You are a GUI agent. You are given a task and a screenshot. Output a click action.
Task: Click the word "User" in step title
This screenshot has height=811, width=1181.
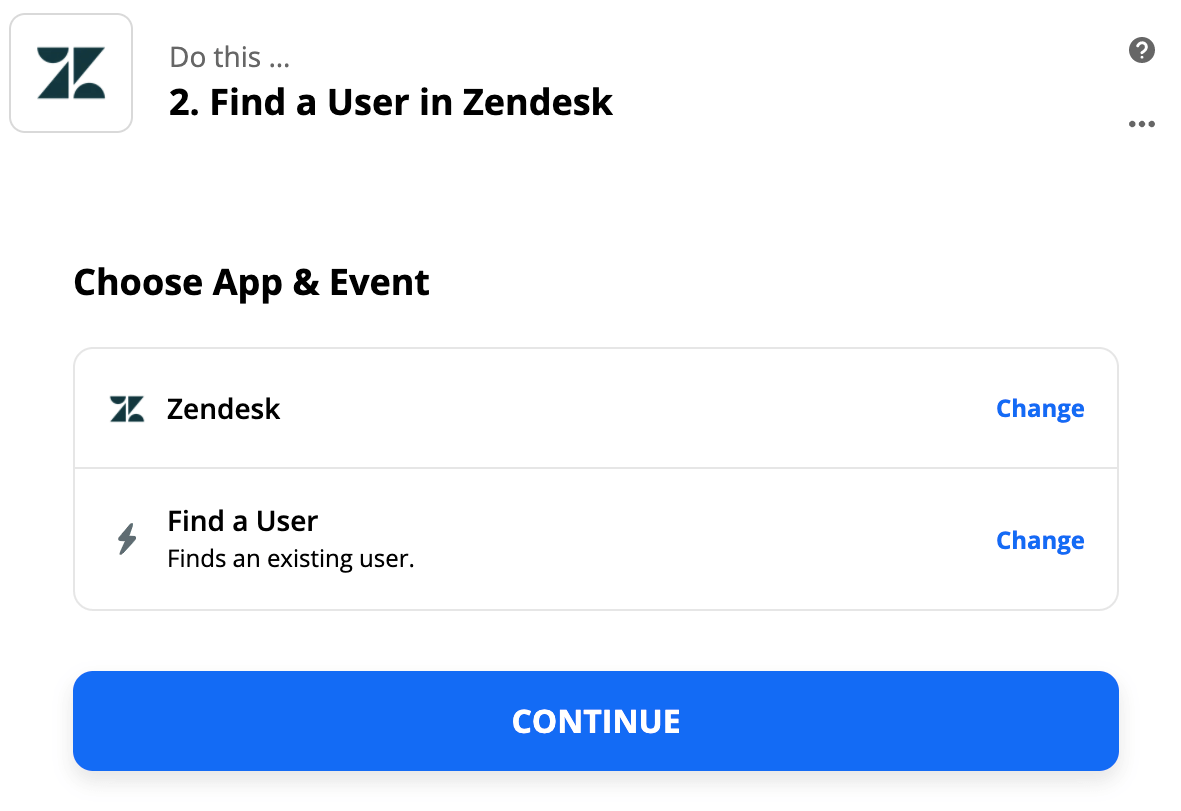[x=368, y=102]
